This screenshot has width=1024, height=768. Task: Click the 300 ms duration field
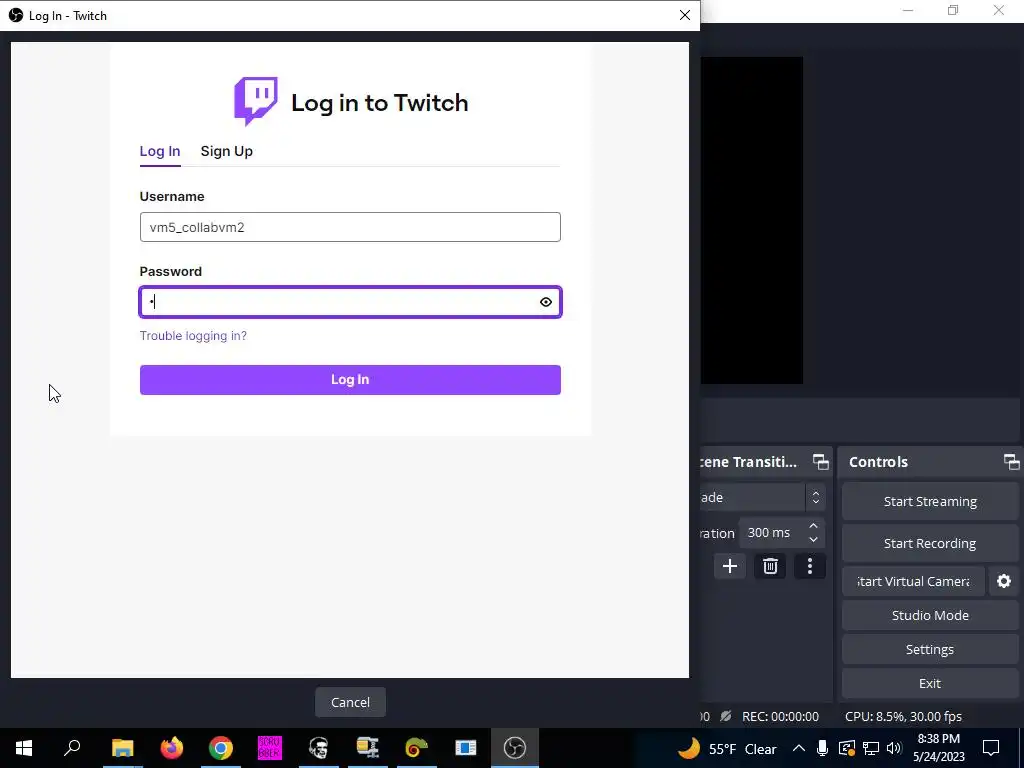point(772,533)
